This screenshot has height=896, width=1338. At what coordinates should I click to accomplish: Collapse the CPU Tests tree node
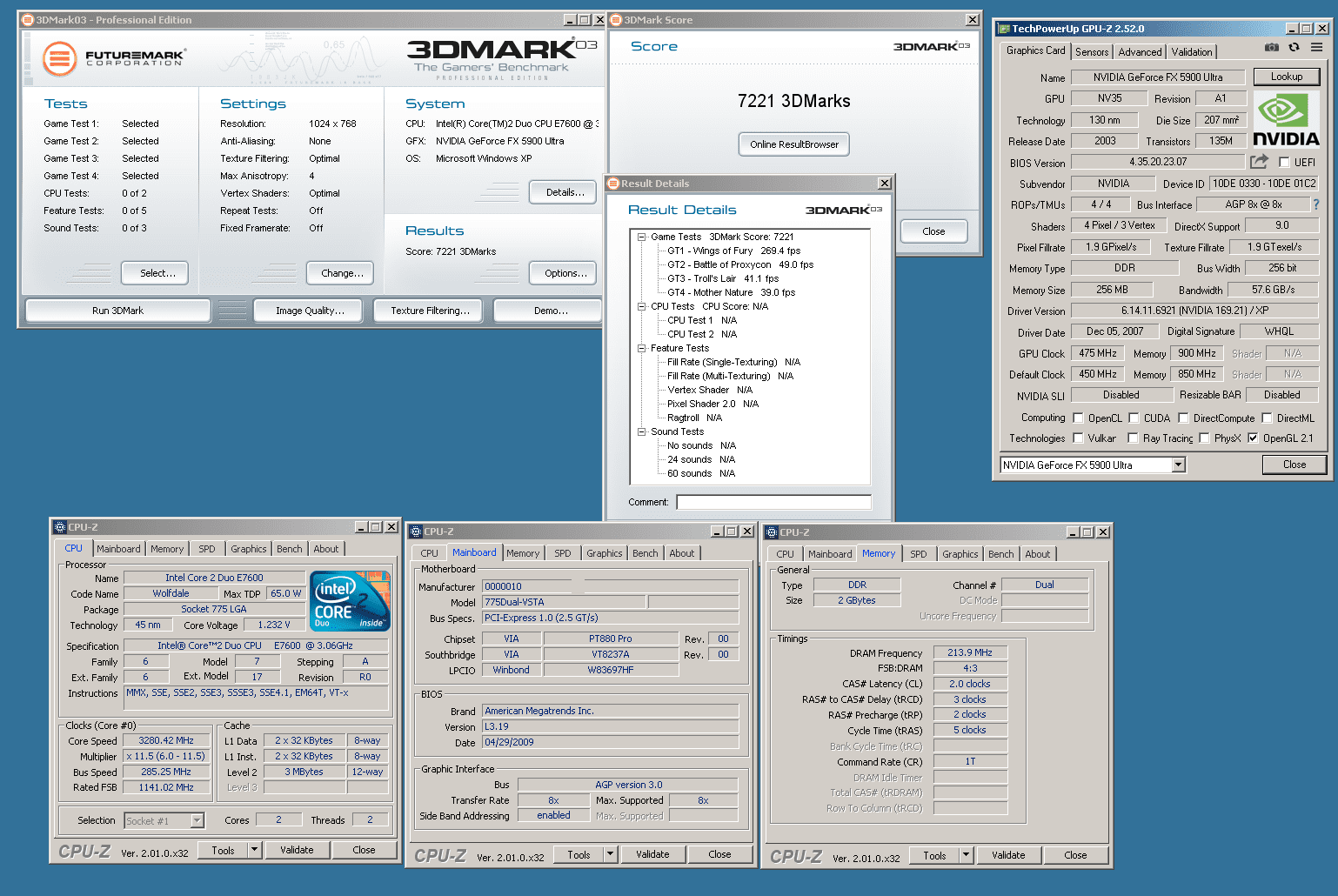click(641, 306)
